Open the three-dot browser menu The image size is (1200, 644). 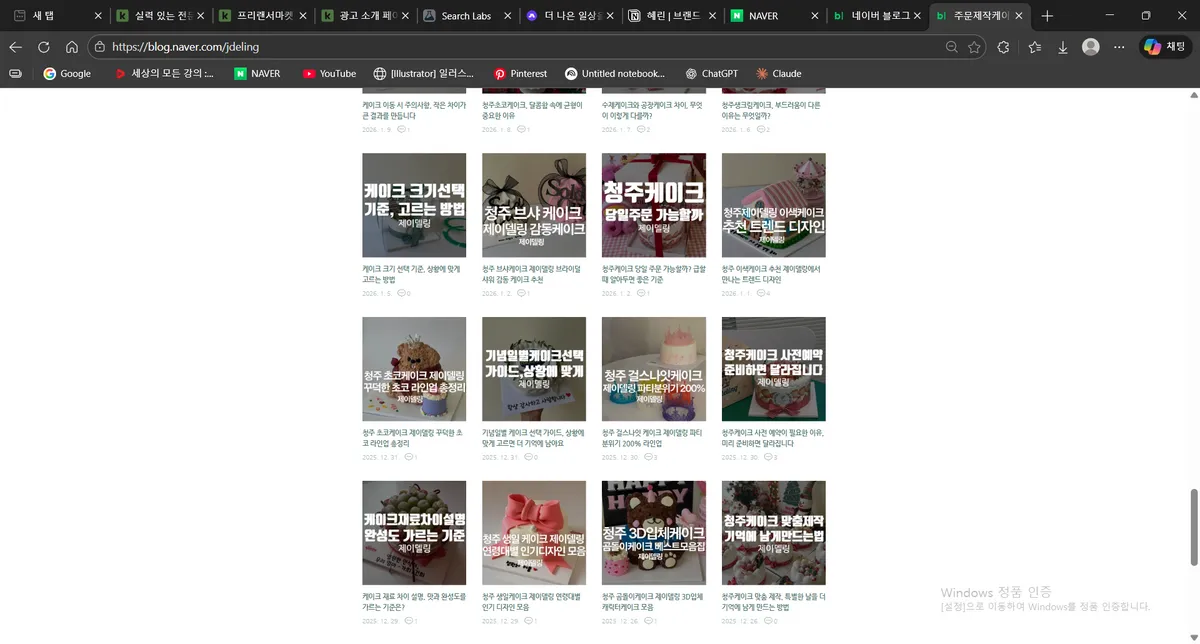click(x=1119, y=46)
